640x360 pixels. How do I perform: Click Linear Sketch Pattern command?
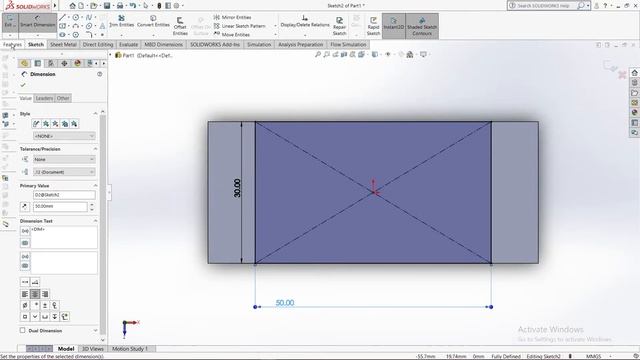(240, 26)
